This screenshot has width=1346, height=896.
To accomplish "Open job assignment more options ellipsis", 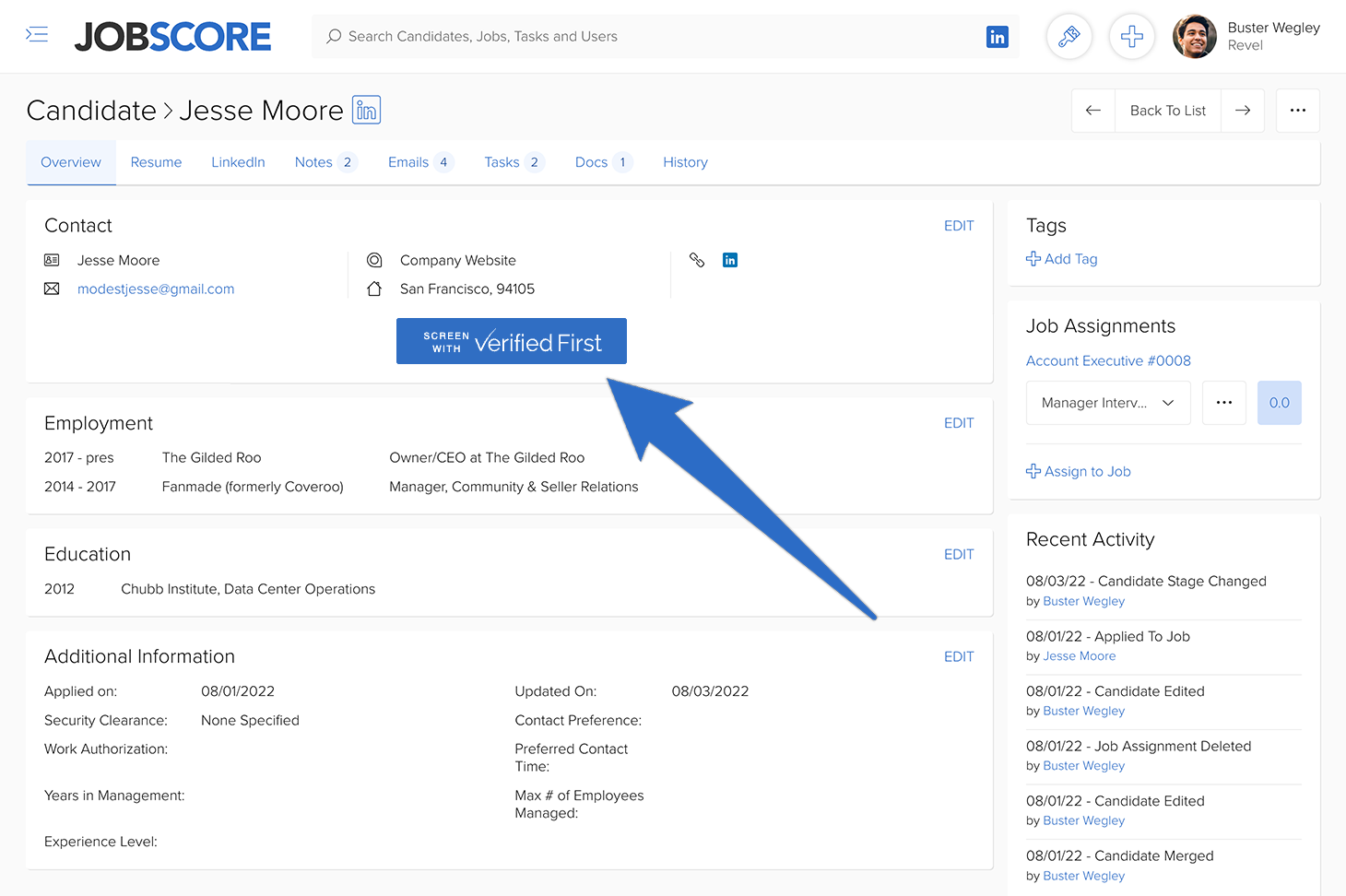I will click(1224, 403).
